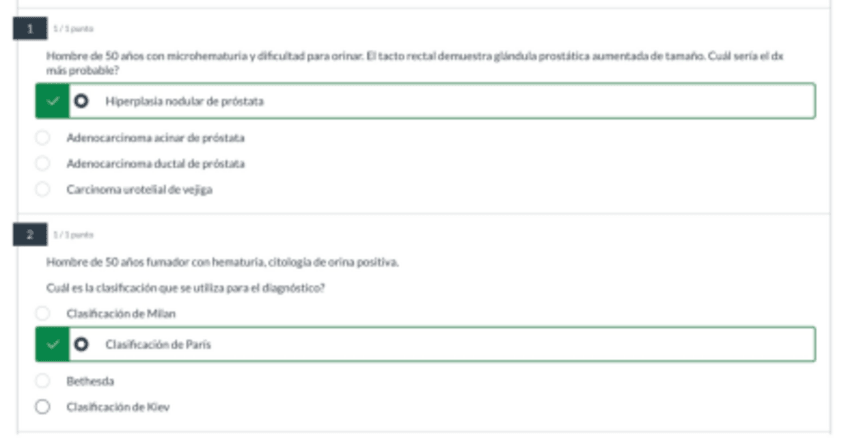
Task: Choose the Bethesda radio option
Action: 42,381
